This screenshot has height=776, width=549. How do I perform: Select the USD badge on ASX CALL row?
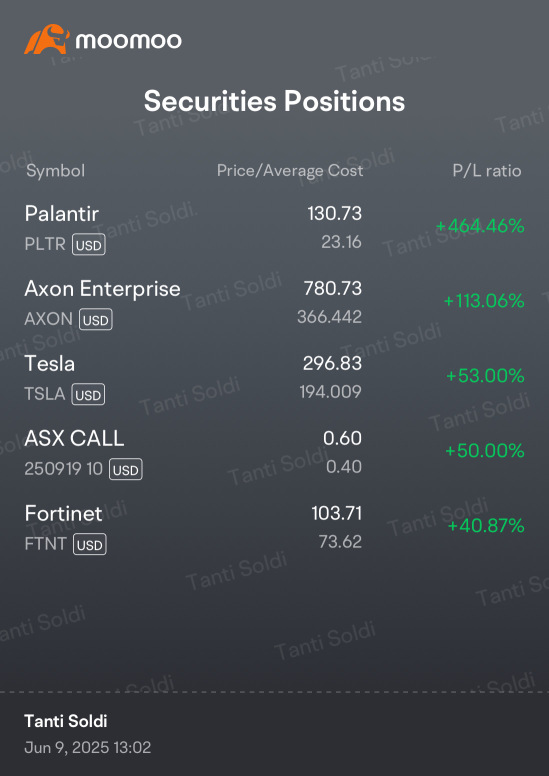126,469
